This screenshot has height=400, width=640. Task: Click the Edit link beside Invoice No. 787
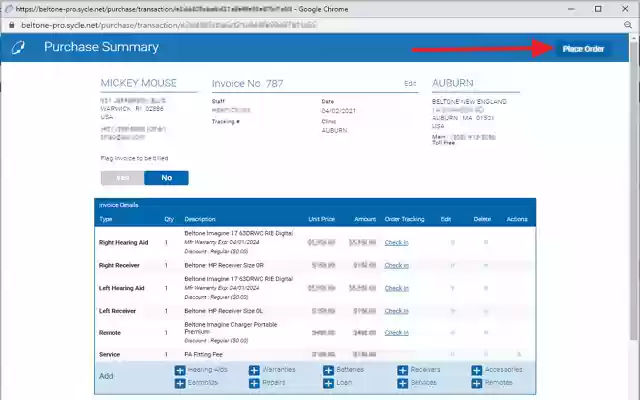click(410, 83)
